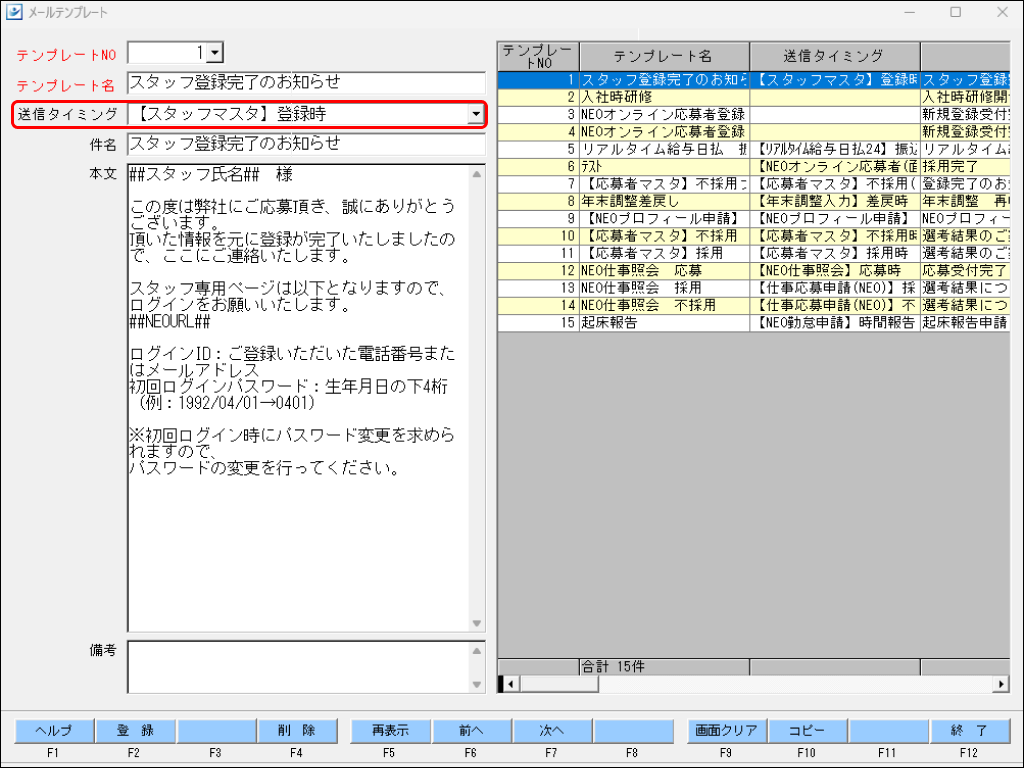Click the 画面クリア button
This screenshot has width=1024, height=768.
pyautogui.click(x=727, y=731)
